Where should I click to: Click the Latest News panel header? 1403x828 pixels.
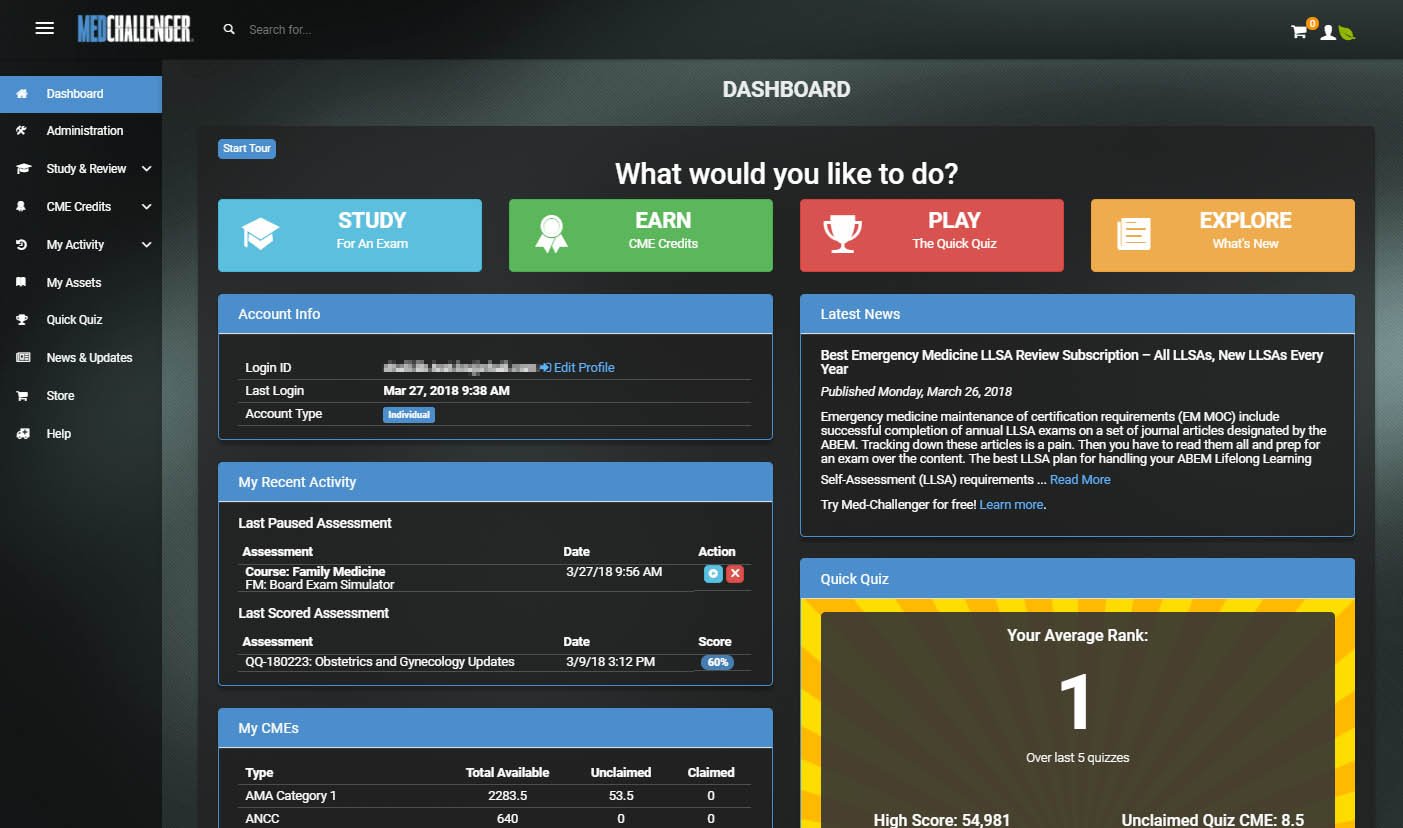[1077, 314]
